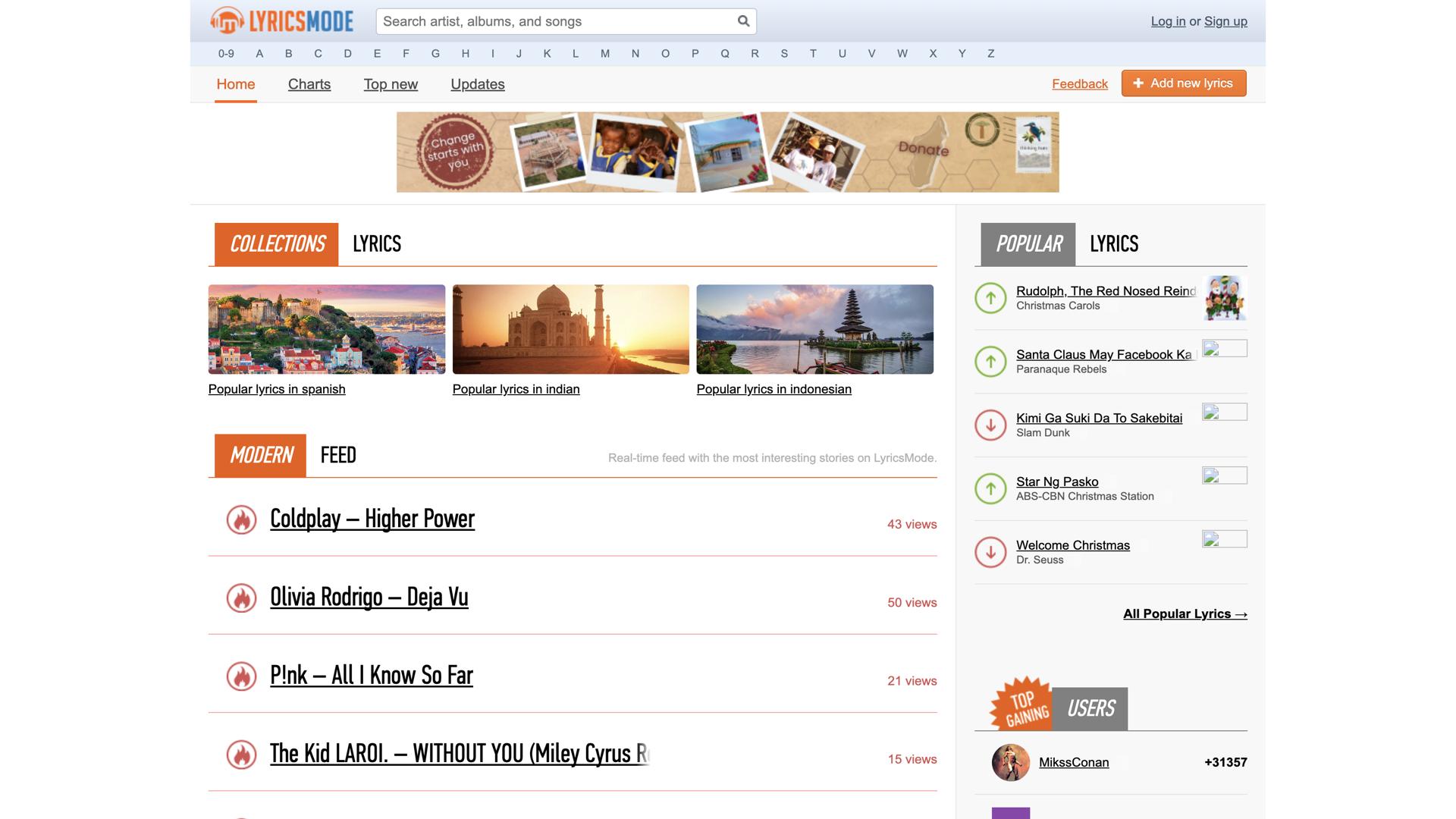Screen dimensions: 1456x819
Task: Click flame icon beside Olivia Rodrigo Deja Vu
Action: (x=241, y=598)
